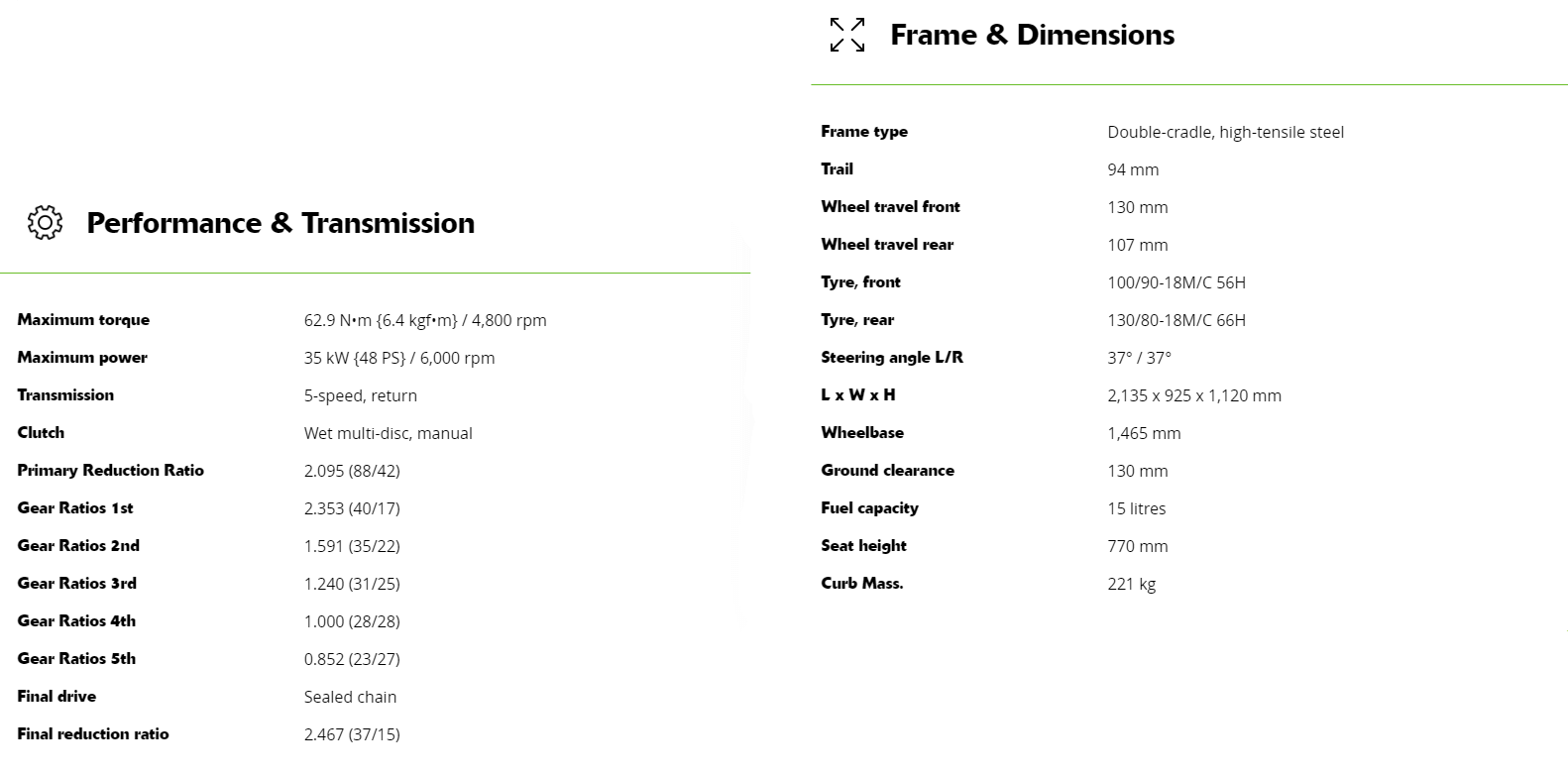Select the Gear Ratios 1st label
Image resolution: width=1568 pixels, height=777 pixels.
(75, 508)
